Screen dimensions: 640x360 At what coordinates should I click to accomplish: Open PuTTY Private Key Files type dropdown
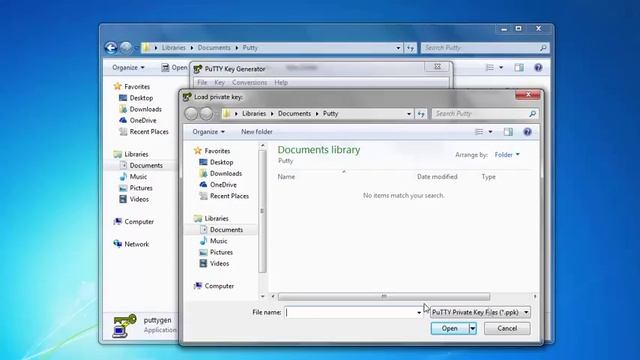pyautogui.click(x=480, y=312)
